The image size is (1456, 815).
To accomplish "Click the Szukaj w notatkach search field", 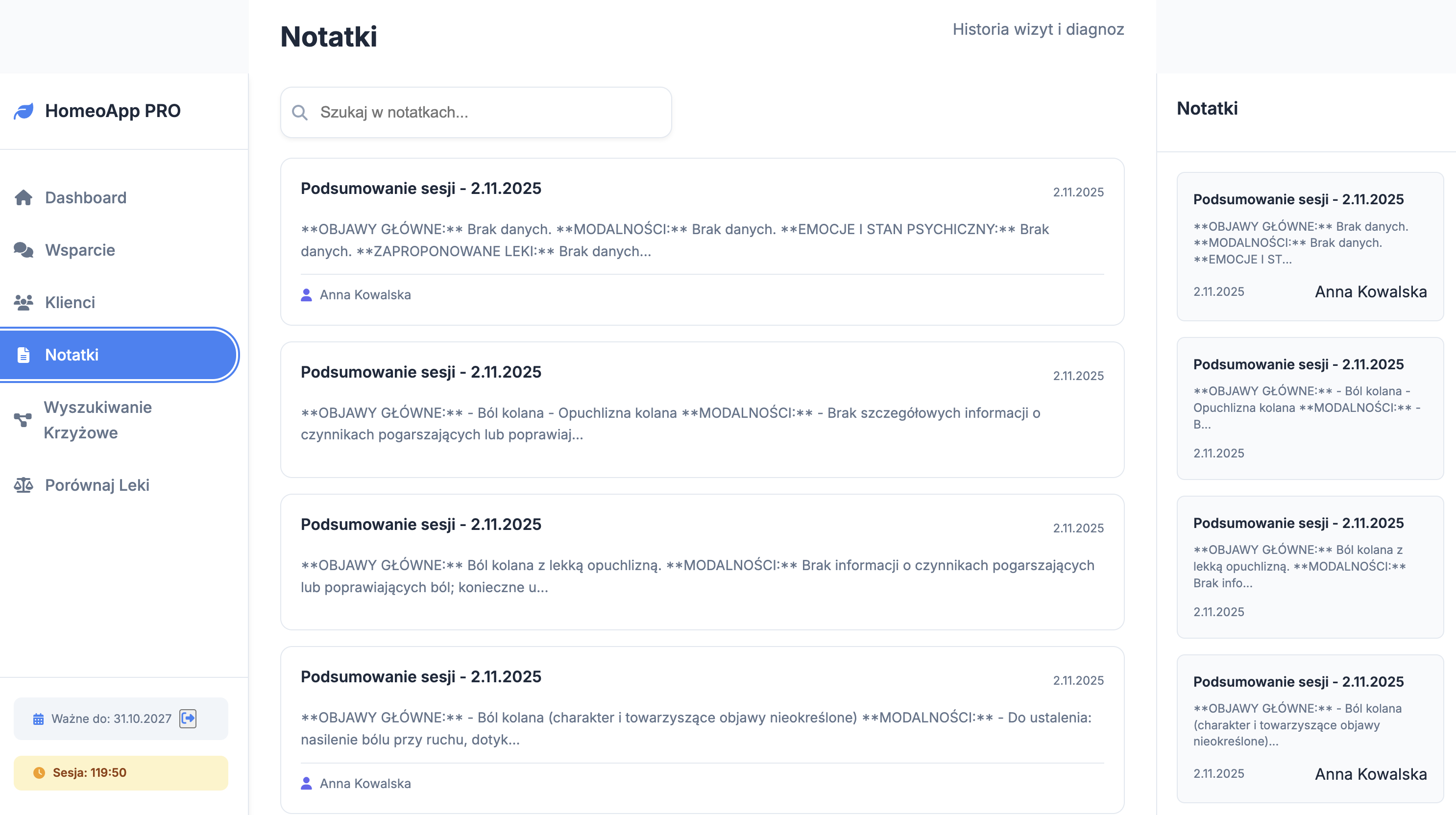I will click(477, 113).
